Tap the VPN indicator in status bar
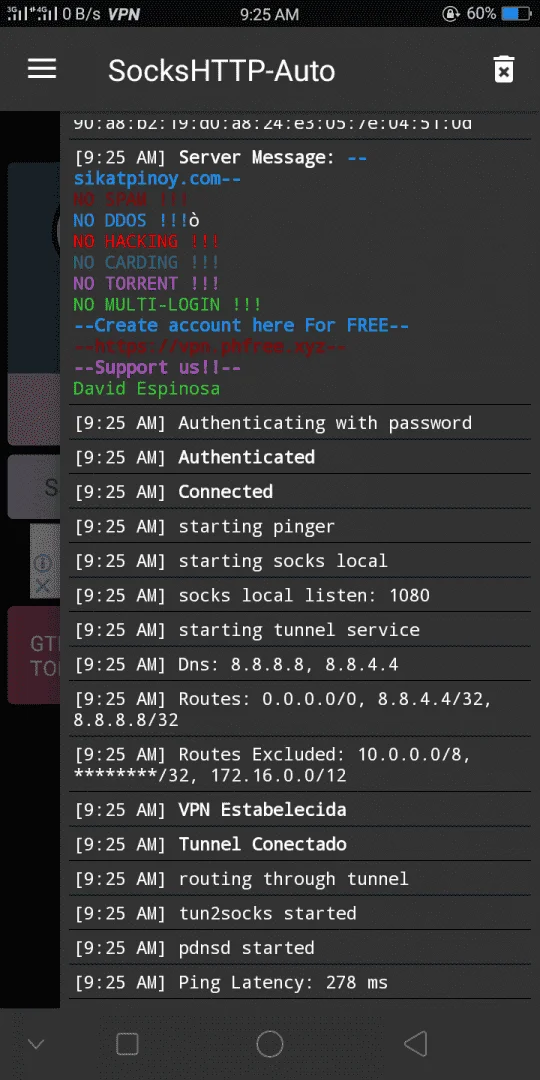Image resolution: width=540 pixels, height=1080 pixels. [x=125, y=14]
